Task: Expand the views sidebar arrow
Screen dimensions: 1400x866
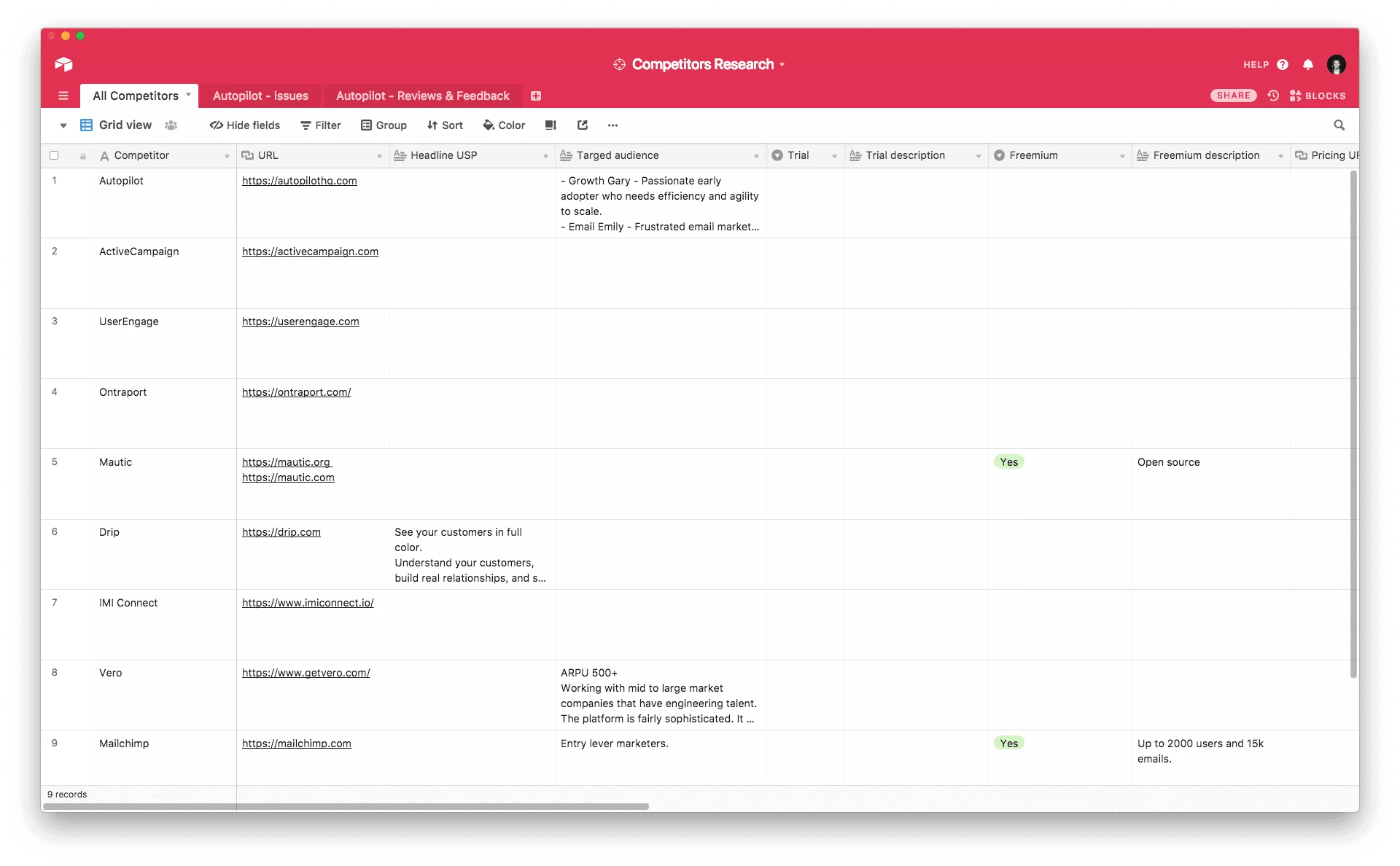Action: click(63, 125)
